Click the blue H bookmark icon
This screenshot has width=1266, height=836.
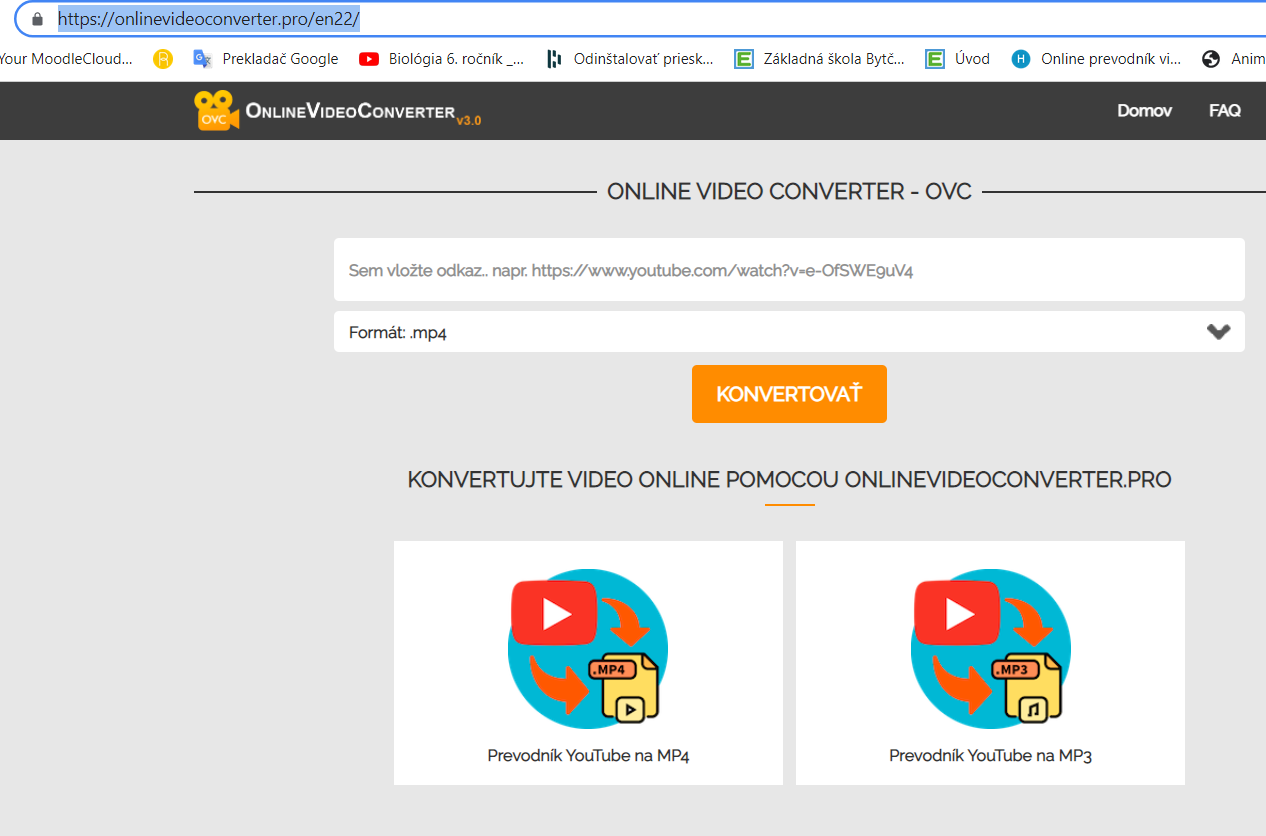[x=1020, y=59]
